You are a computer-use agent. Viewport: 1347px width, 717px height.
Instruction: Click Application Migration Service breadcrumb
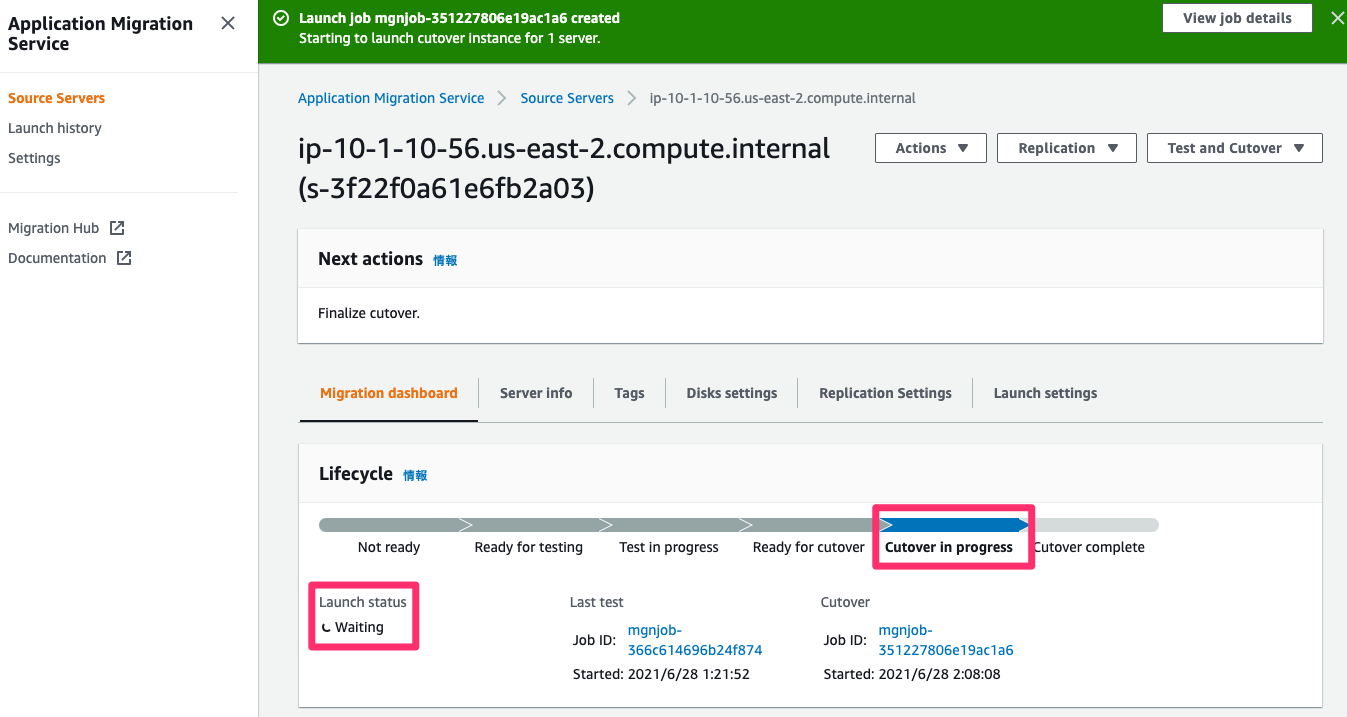391,98
